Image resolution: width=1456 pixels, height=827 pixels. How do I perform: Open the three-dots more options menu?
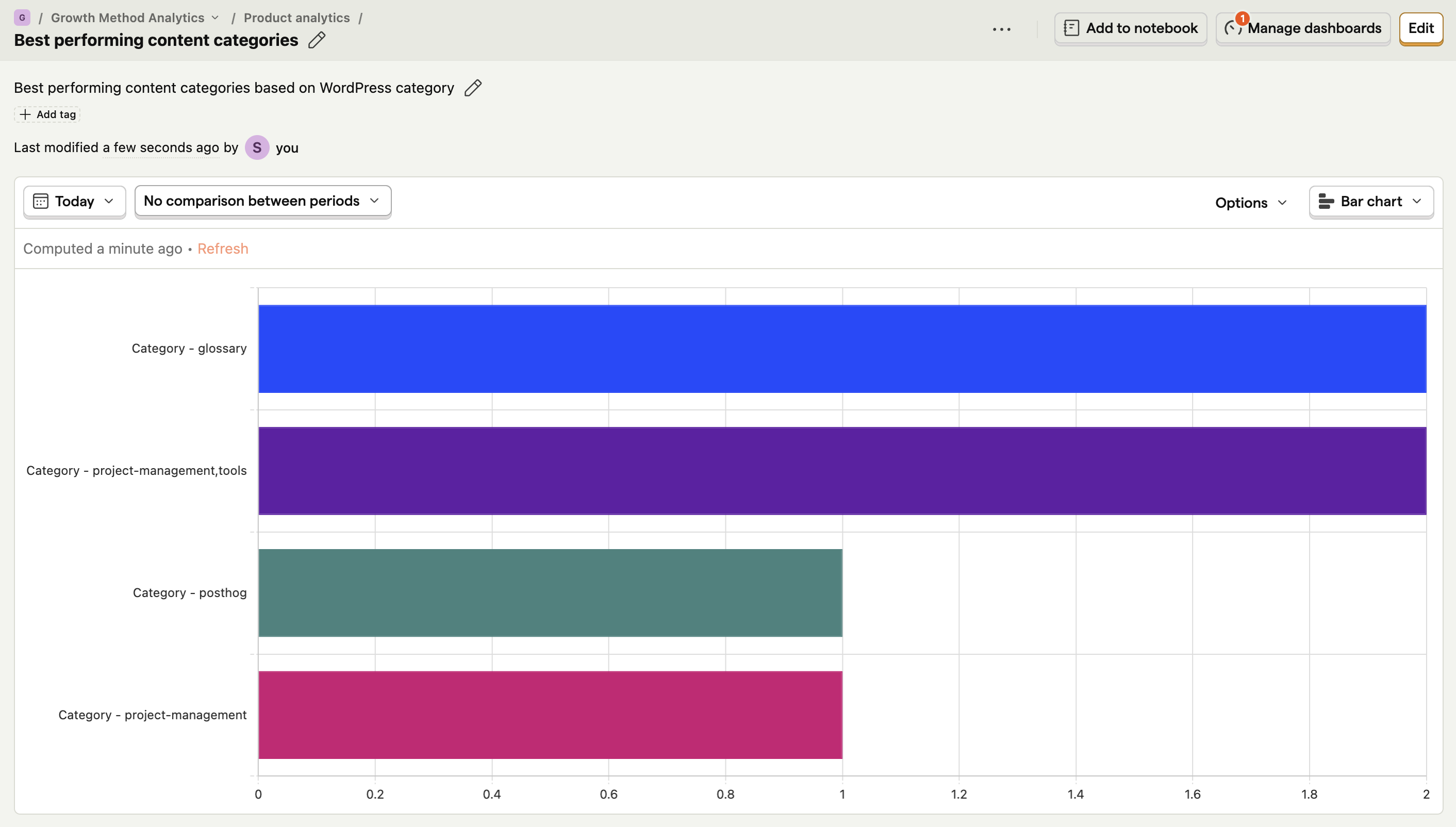[1002, 29]
